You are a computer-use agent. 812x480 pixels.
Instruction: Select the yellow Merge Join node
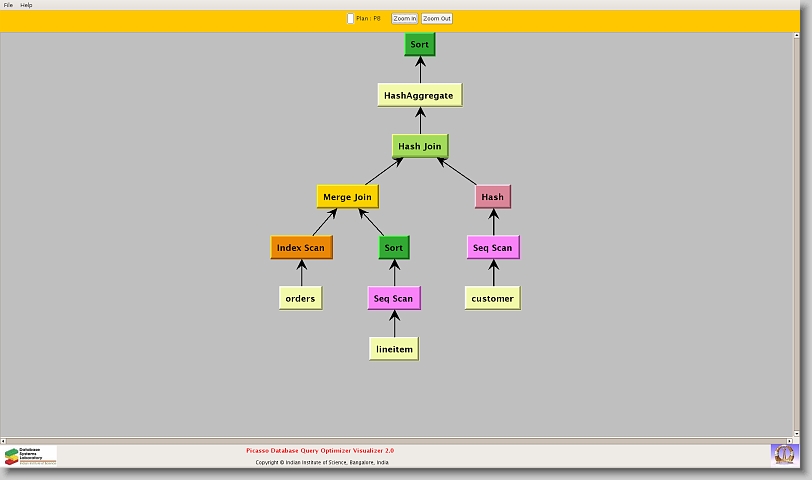347,197
